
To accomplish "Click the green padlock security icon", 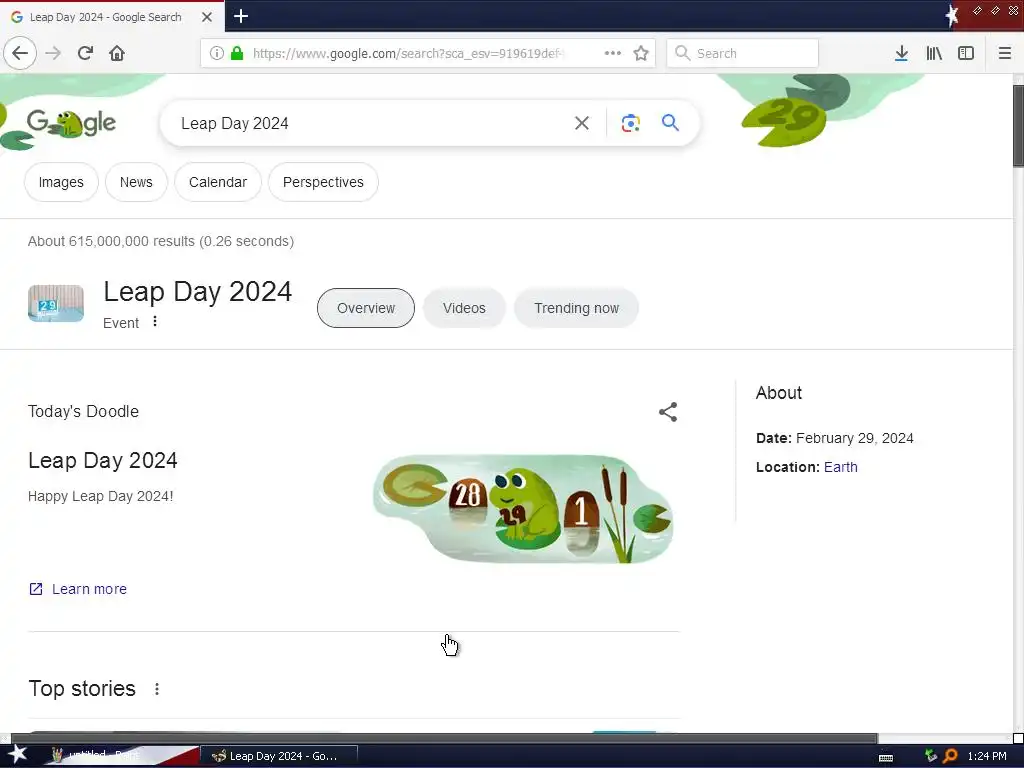I will point(237,53).
